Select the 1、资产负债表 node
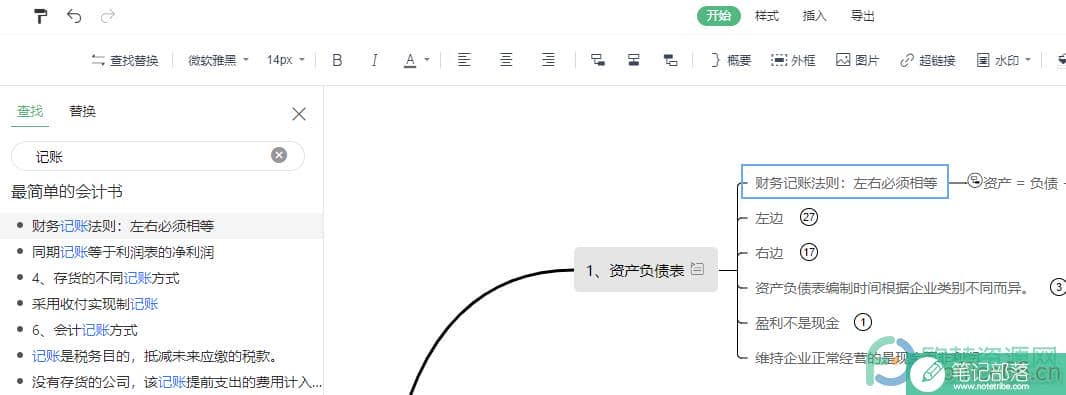This screenshot has width=1066, height=395. [646, 269]
